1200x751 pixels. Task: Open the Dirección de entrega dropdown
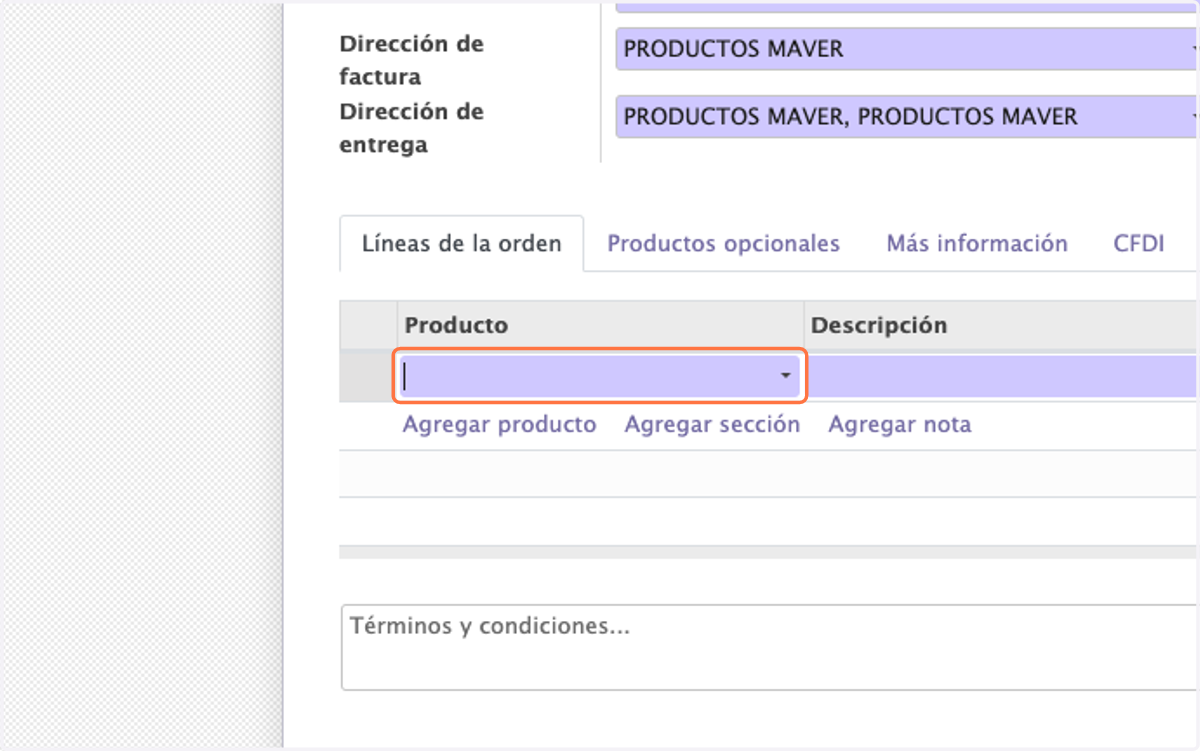[907, 117]
